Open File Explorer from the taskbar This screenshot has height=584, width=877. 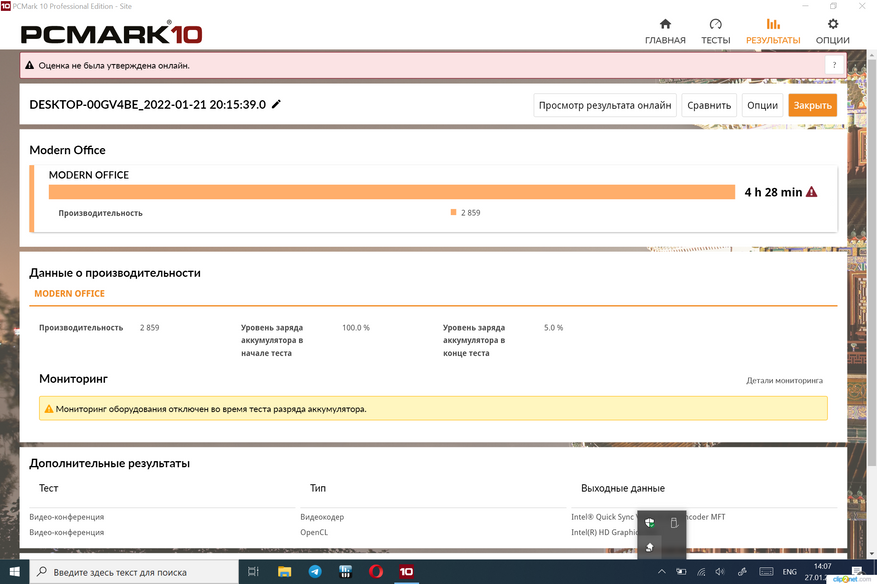click(x=285, y=572)
